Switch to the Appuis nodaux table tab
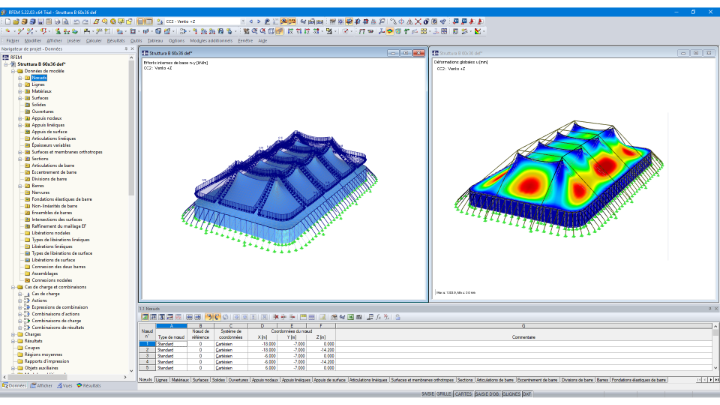Image resolution: width=720 pixels, height=405 pixels. coord(265,380)
